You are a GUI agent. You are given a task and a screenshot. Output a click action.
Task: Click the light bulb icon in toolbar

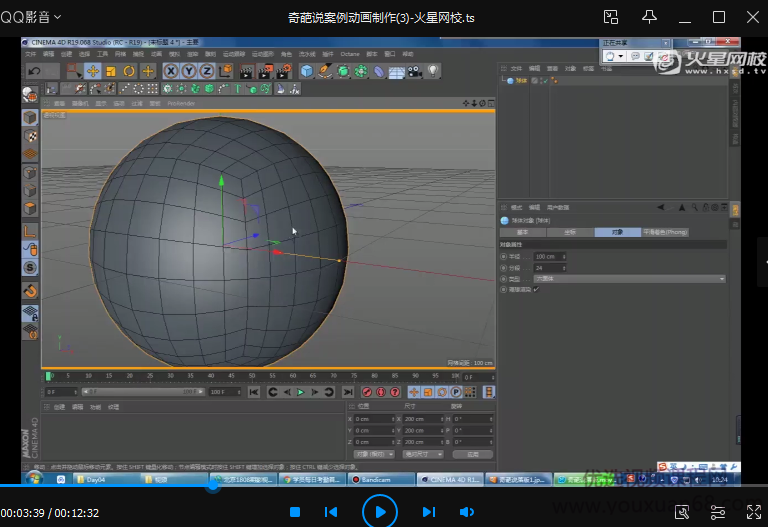point(432,71)
